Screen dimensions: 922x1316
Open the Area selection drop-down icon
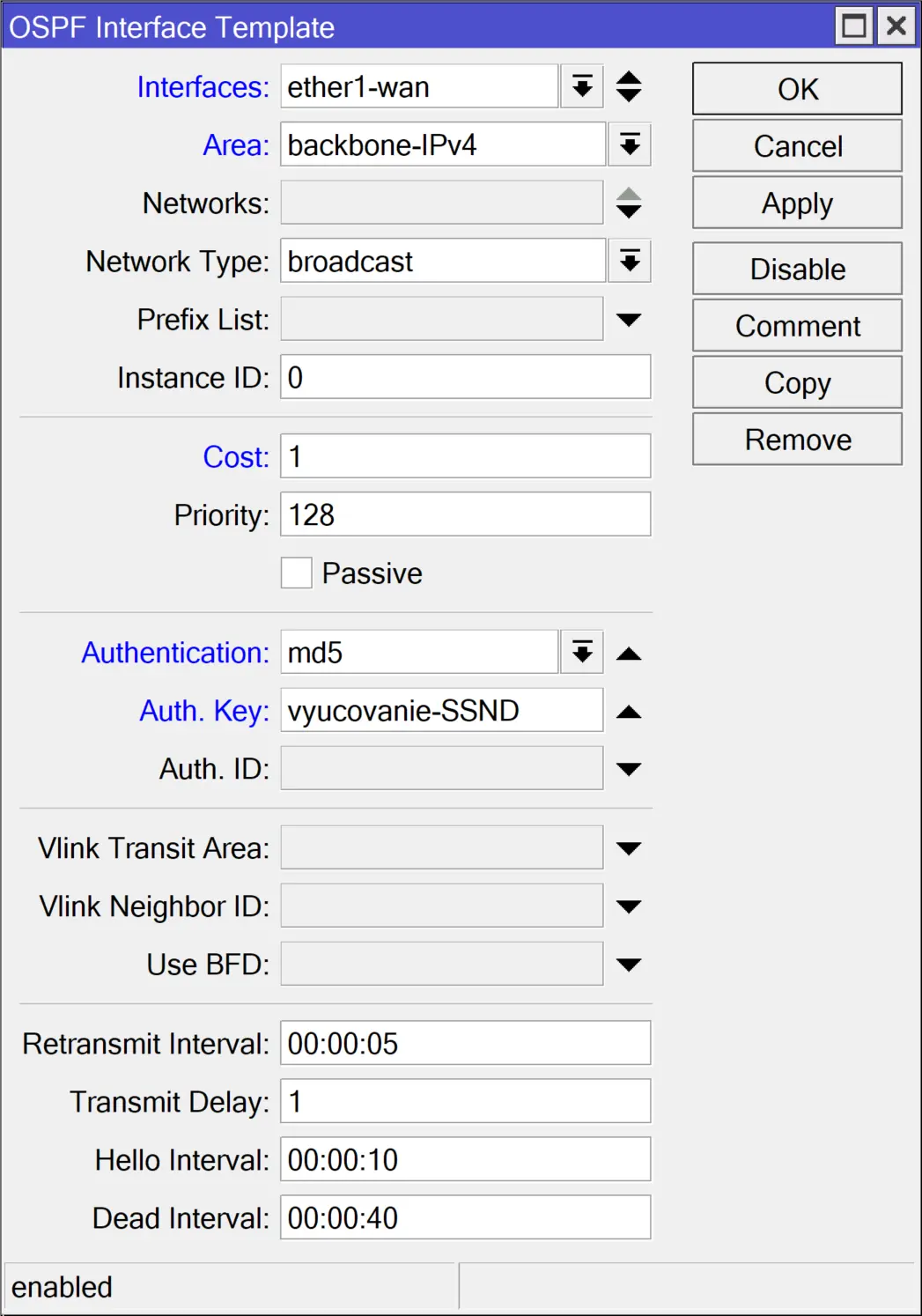629,144
